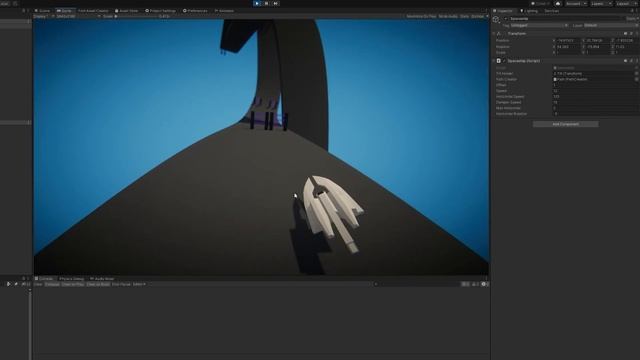
Task: Edit the Rotation Z field
Action: 627,47
